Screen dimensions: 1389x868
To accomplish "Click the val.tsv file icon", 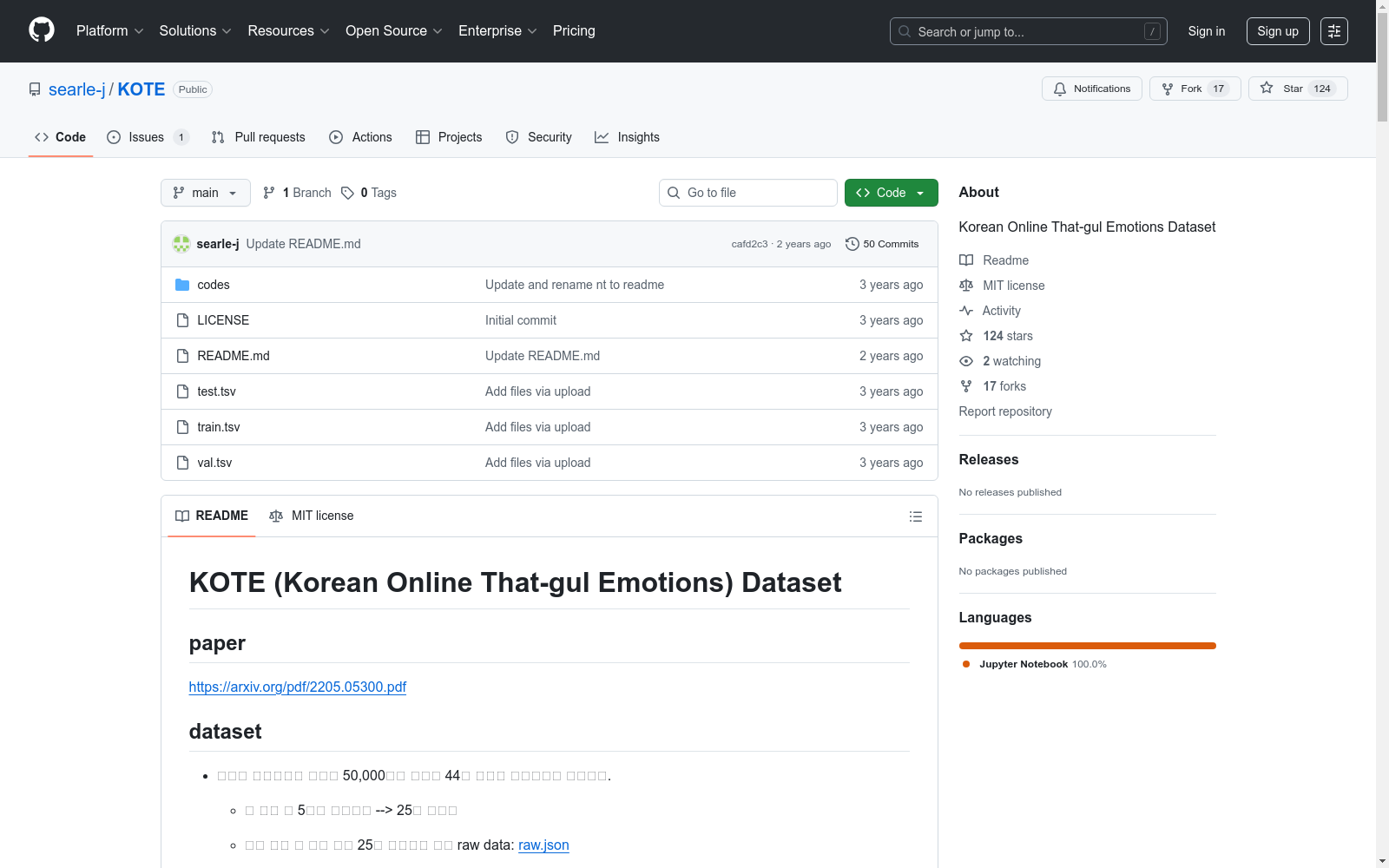I will tap(182, 463).
